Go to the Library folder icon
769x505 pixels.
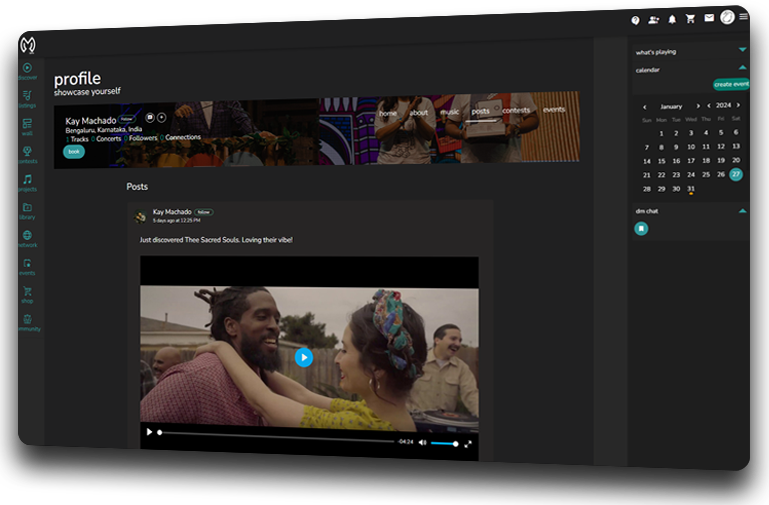27,208
